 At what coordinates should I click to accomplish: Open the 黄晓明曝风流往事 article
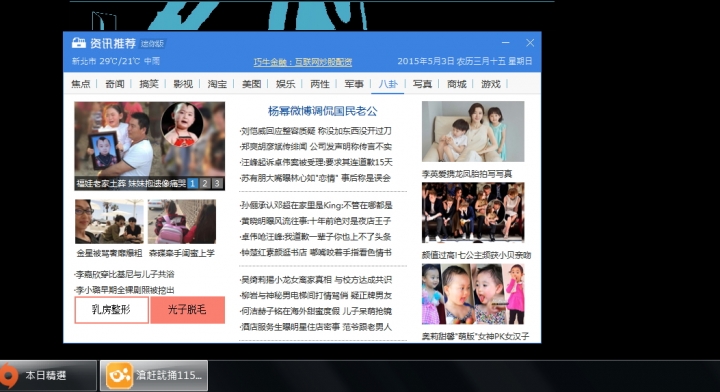click(x=315, y=221)
